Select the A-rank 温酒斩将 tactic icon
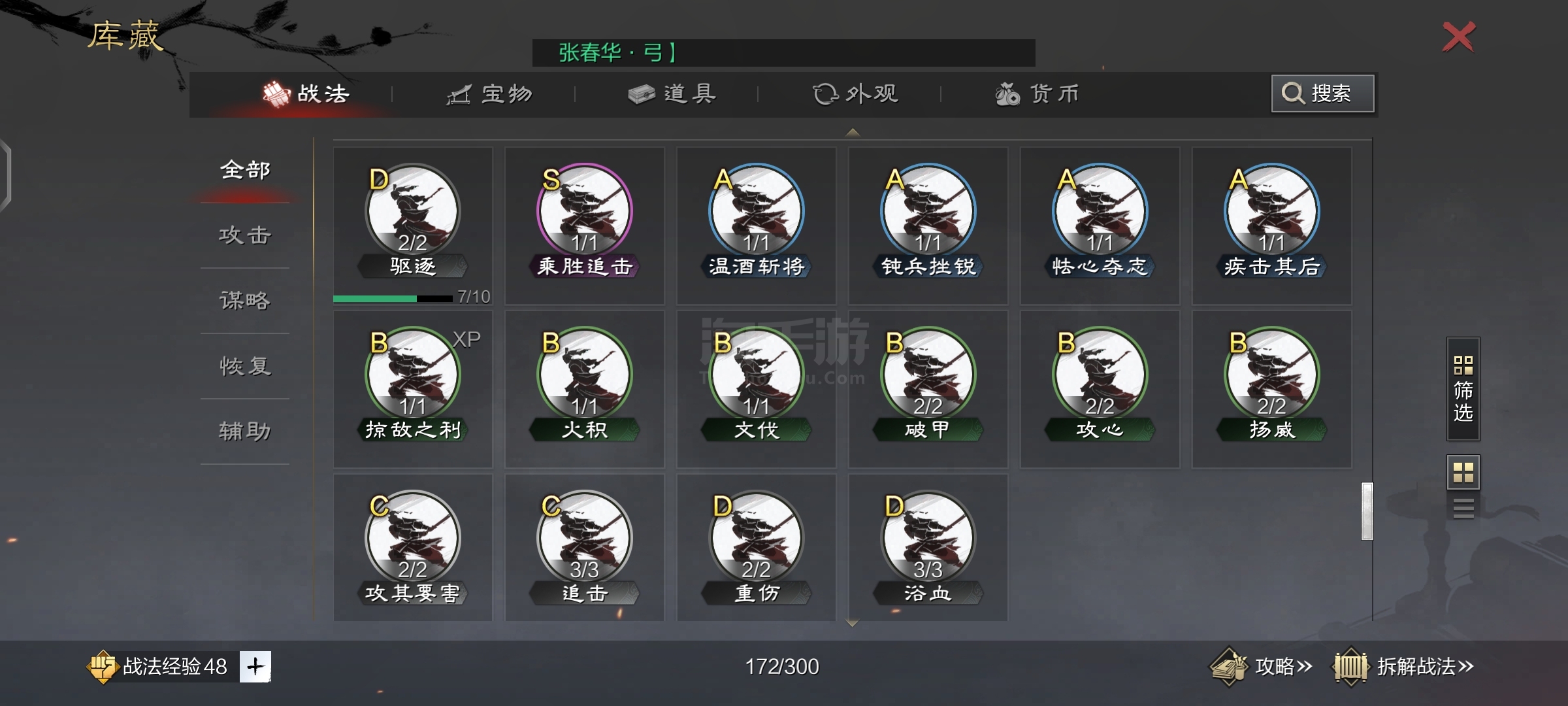 pos(756,210)
